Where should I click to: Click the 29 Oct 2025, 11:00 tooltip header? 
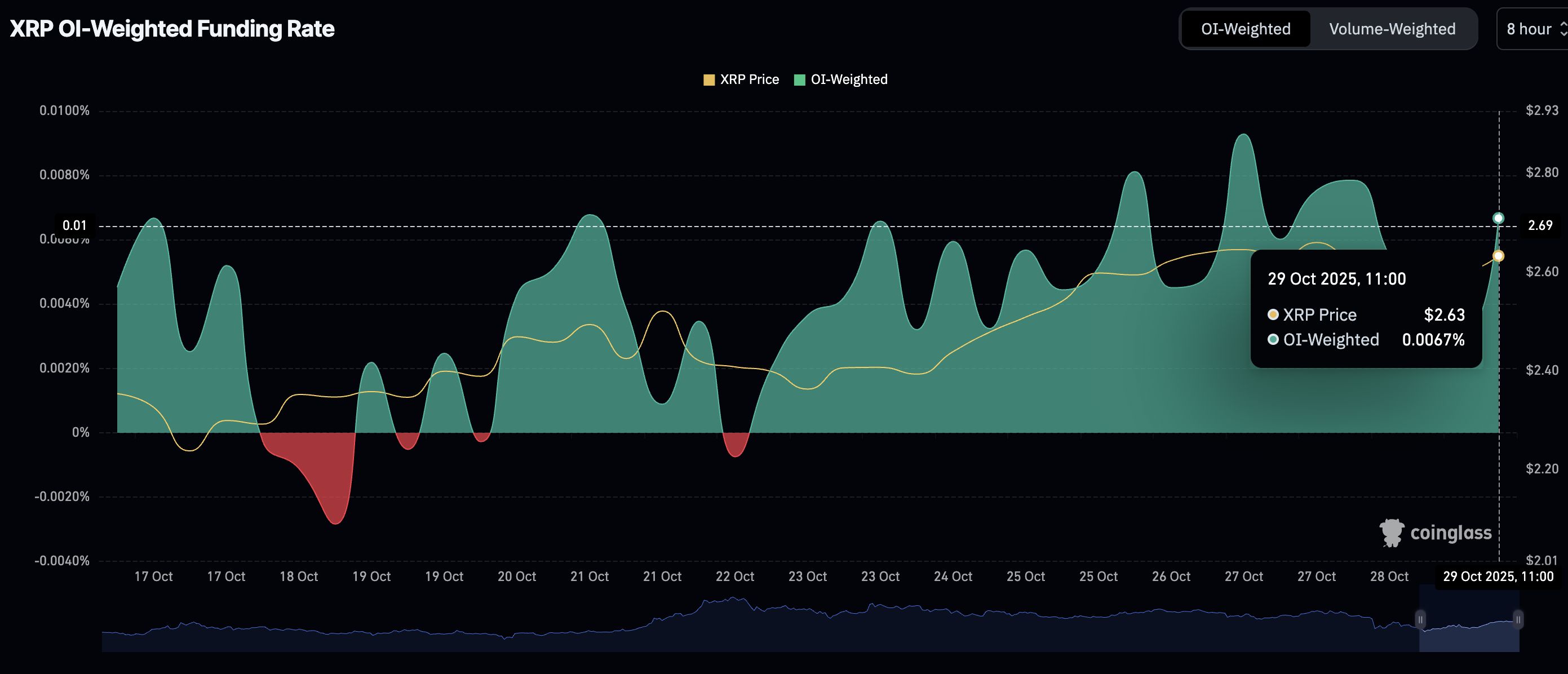coord(1337,279)
